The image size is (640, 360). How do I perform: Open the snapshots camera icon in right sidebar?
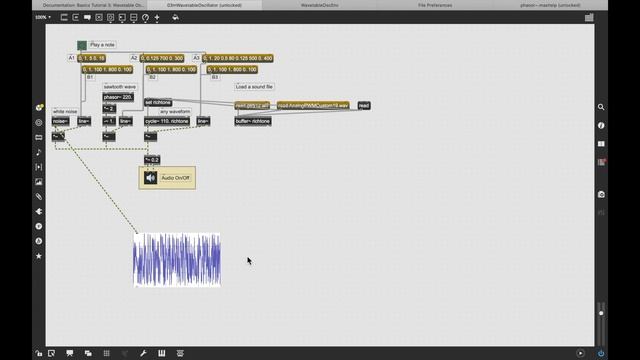coord(601,194)
